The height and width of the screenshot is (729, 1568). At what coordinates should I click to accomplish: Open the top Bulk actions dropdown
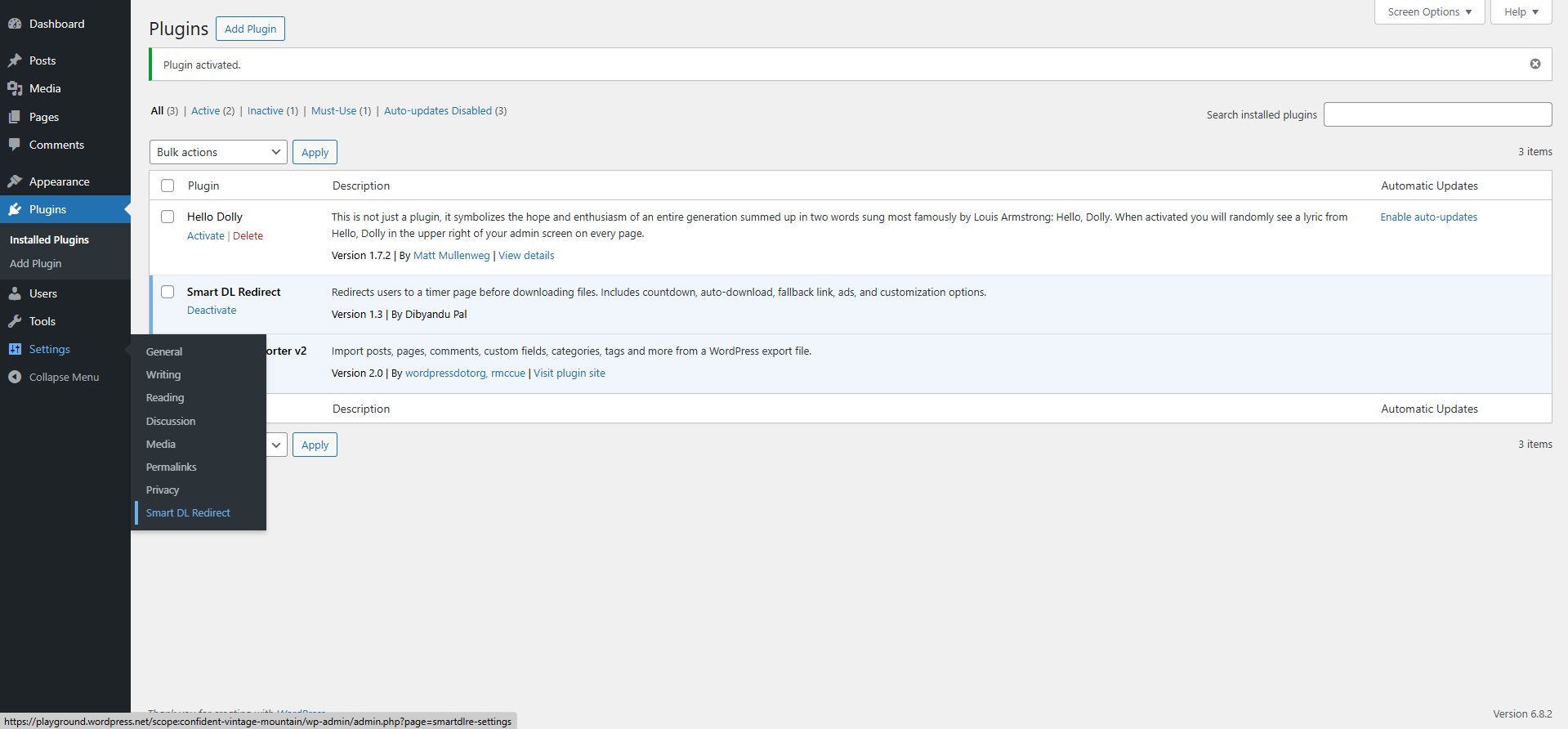(x=218, y=152)
